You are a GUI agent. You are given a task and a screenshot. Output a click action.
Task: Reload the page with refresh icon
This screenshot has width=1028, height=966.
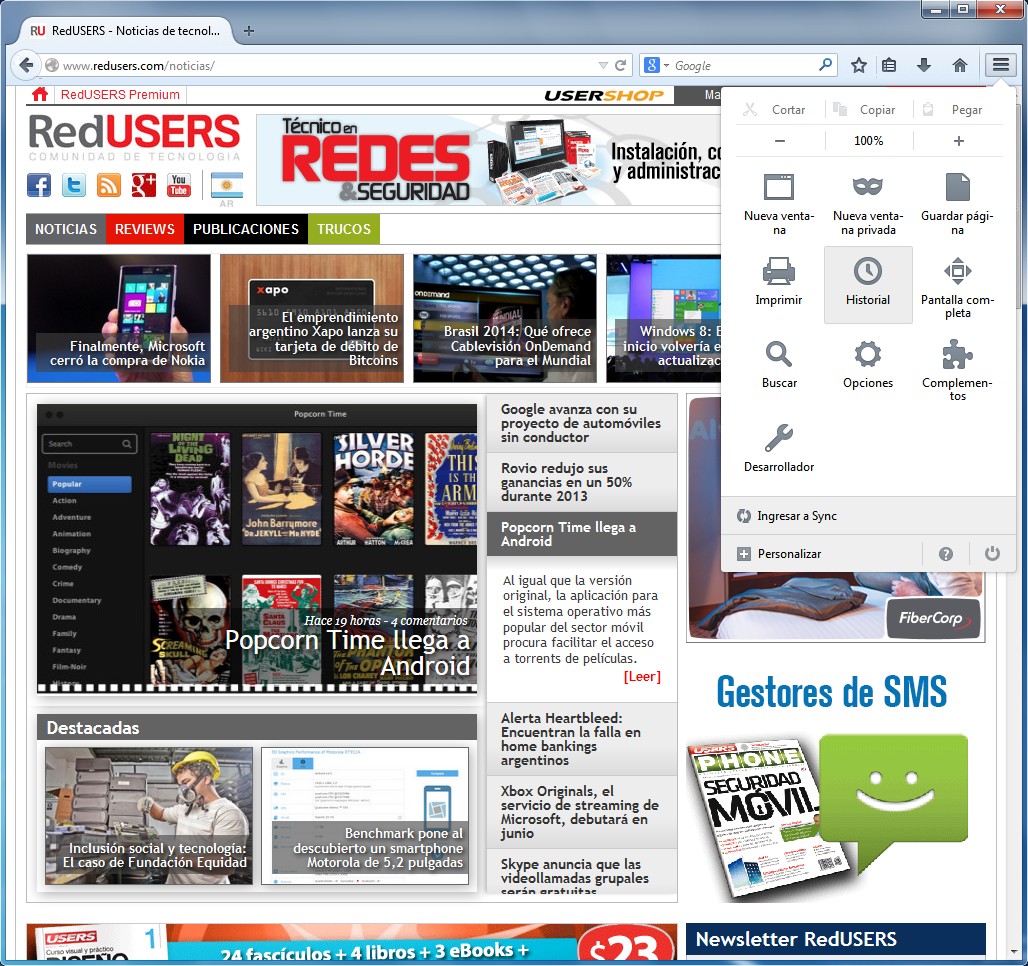[x=621, y=66]
